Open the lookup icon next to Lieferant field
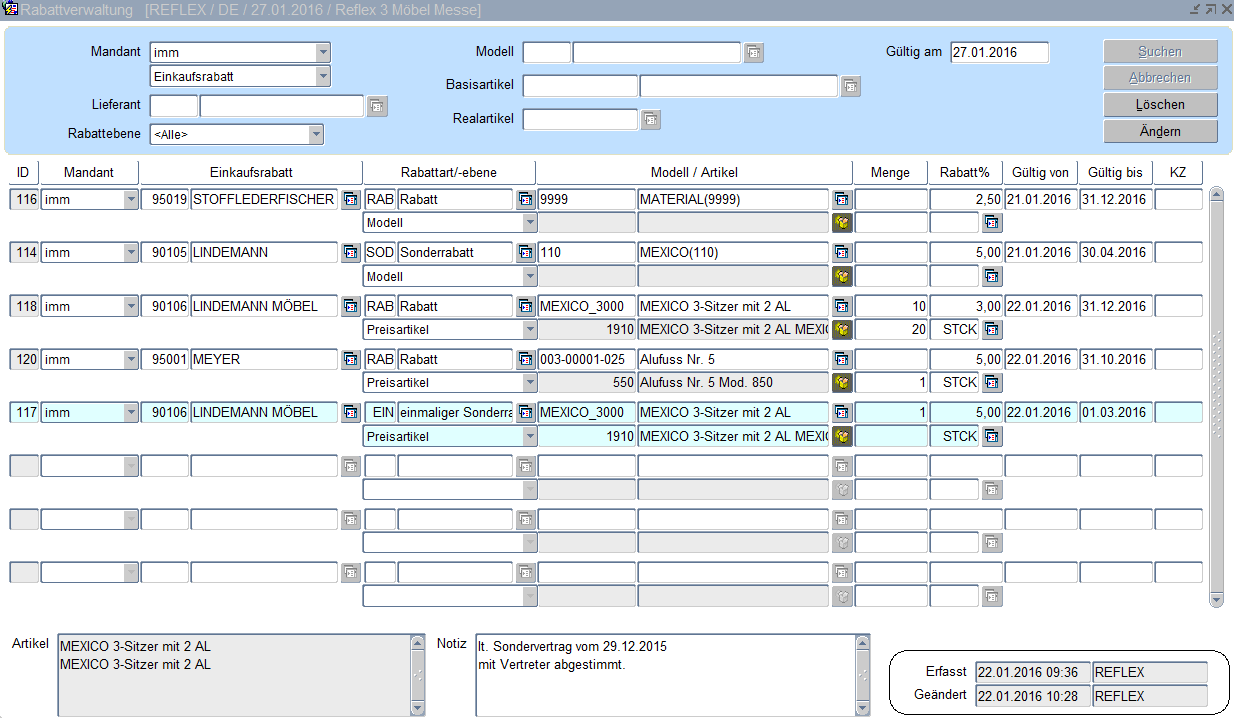1234x718 pixels. (x=377, y=106)
